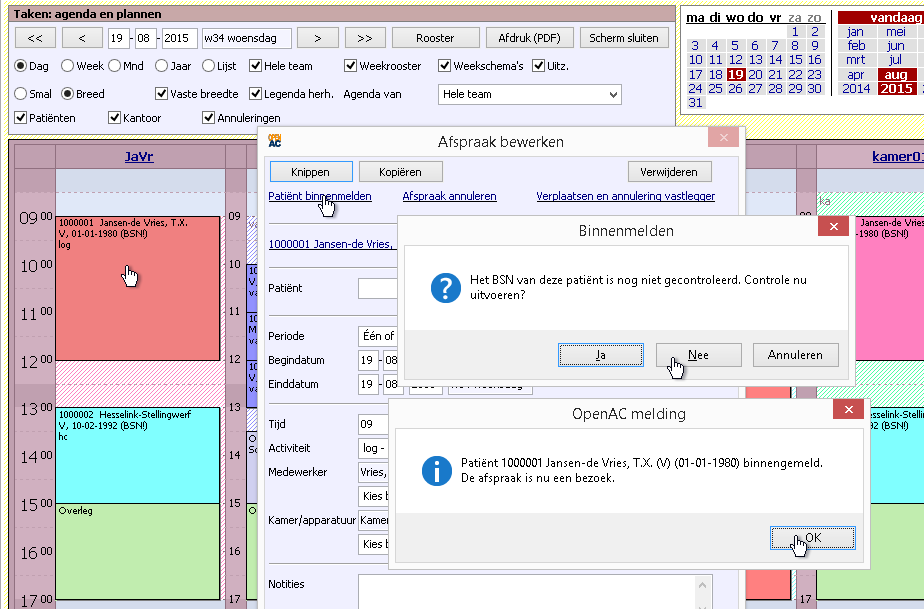
Task: Go back one week with << button
Action: [35, 38]
